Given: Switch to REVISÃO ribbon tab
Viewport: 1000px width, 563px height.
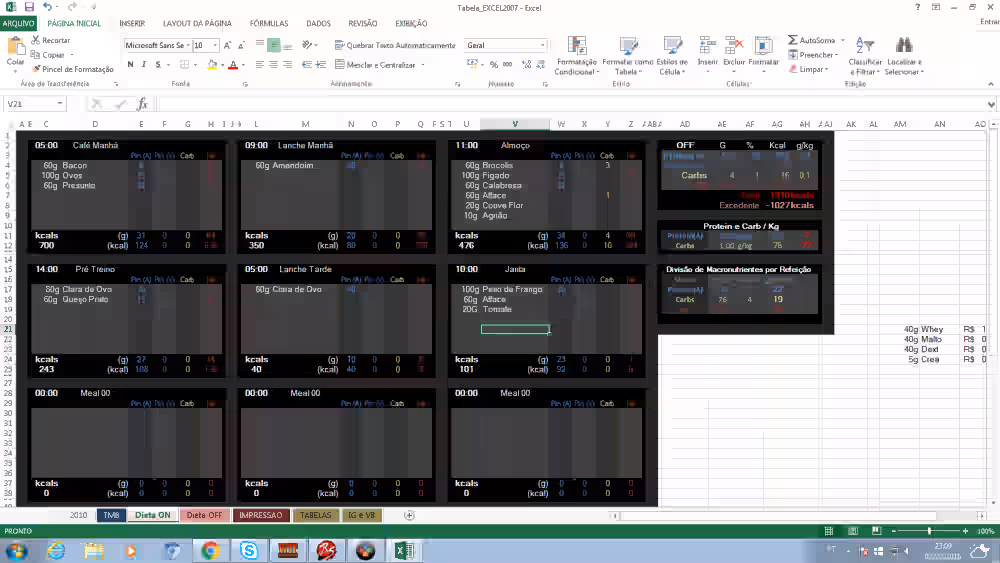Looking at the screenshot, I should [362, 23].
